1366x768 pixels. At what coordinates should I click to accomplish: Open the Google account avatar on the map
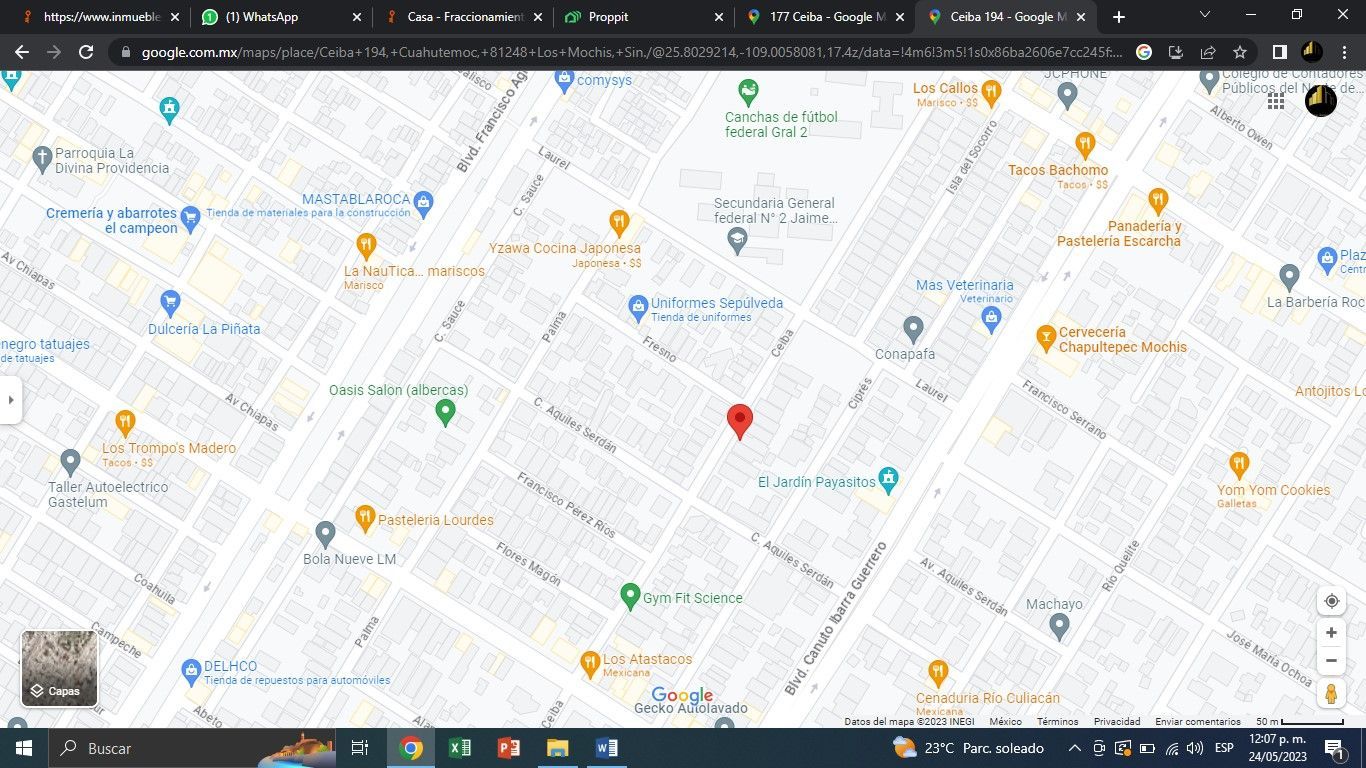1321,101
